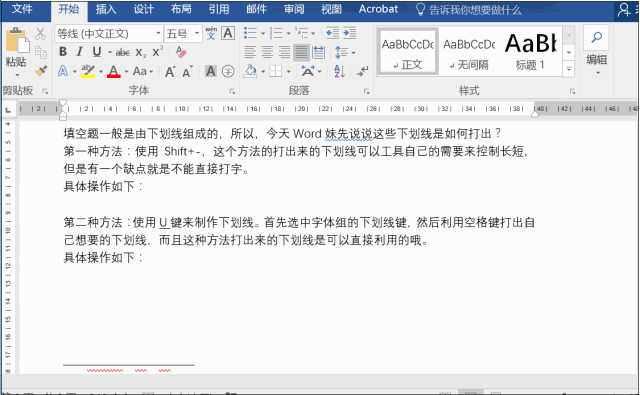Expand the styles gallery more arrow
The width and height of the screenshot is (640, 395).
click(x=569, y=69)
